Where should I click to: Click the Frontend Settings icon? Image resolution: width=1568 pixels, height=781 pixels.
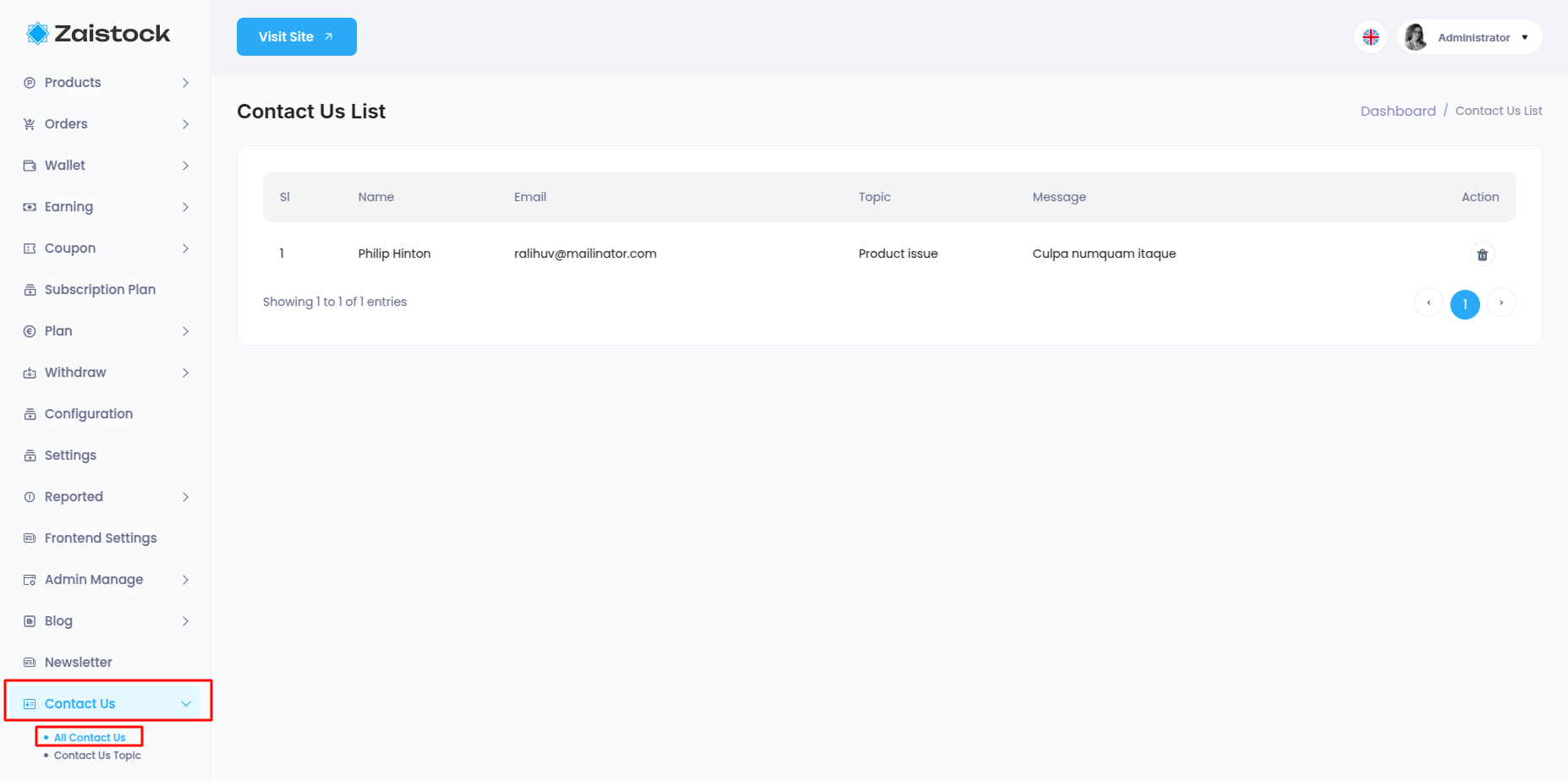[30, 538]
